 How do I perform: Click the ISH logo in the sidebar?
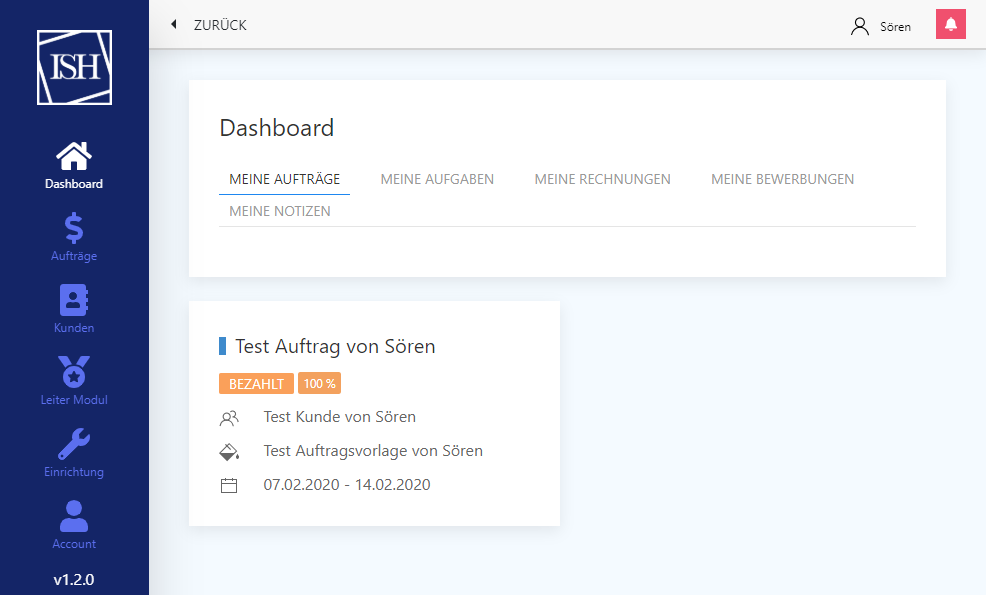(x=74, y=67)
